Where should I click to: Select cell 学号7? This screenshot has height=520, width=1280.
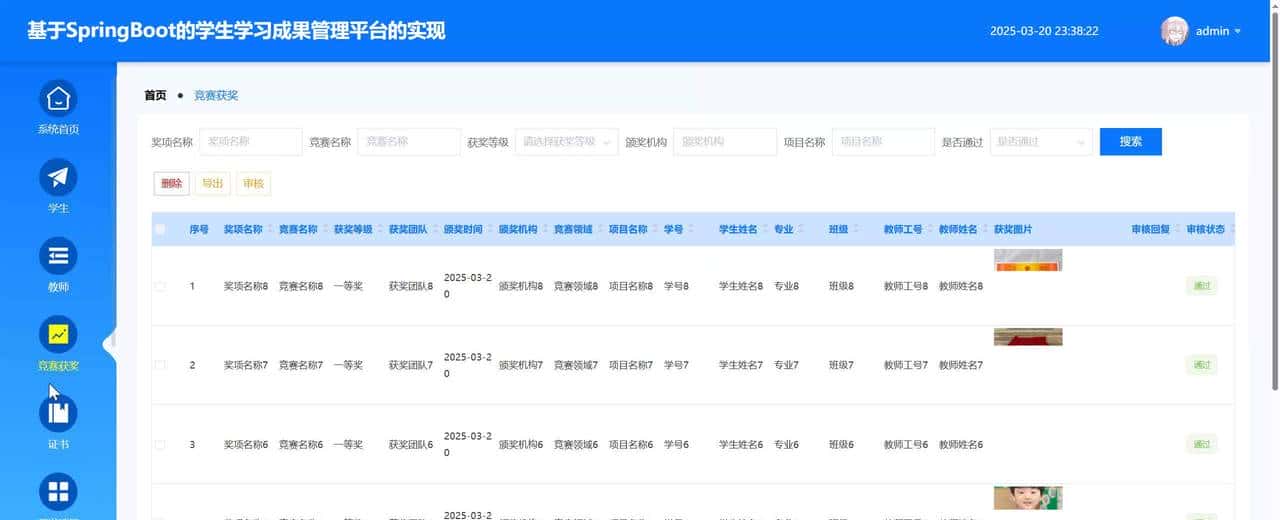pyautogui.click(x=676, y=365)
